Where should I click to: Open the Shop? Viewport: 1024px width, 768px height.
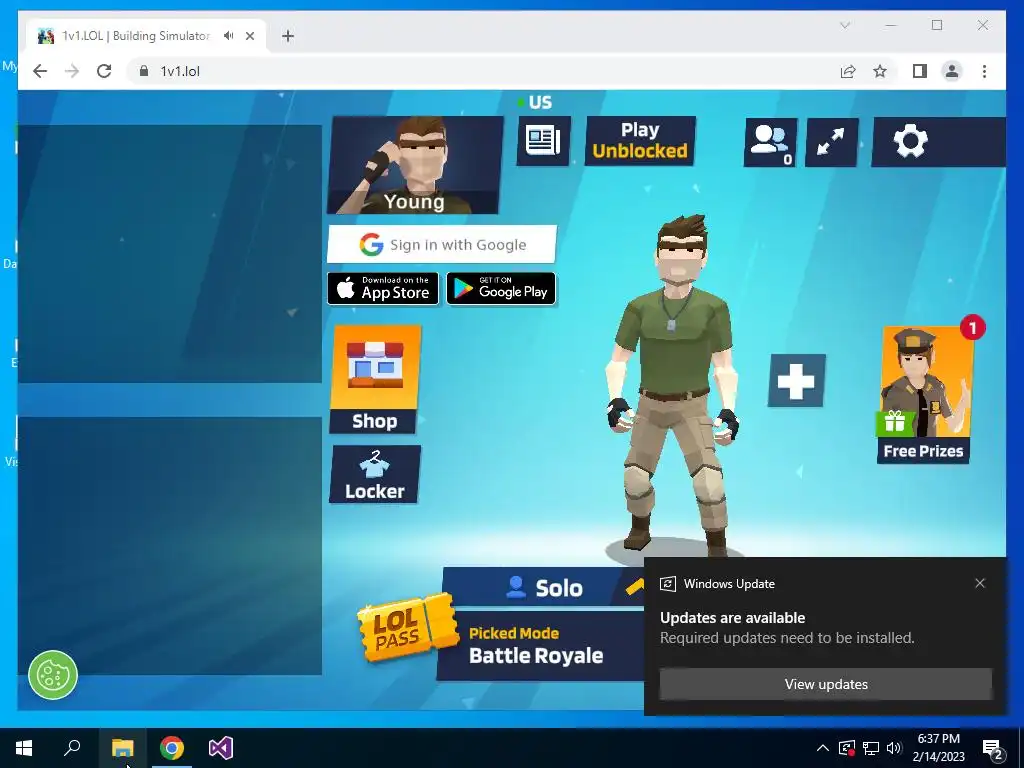pos(375,379)
